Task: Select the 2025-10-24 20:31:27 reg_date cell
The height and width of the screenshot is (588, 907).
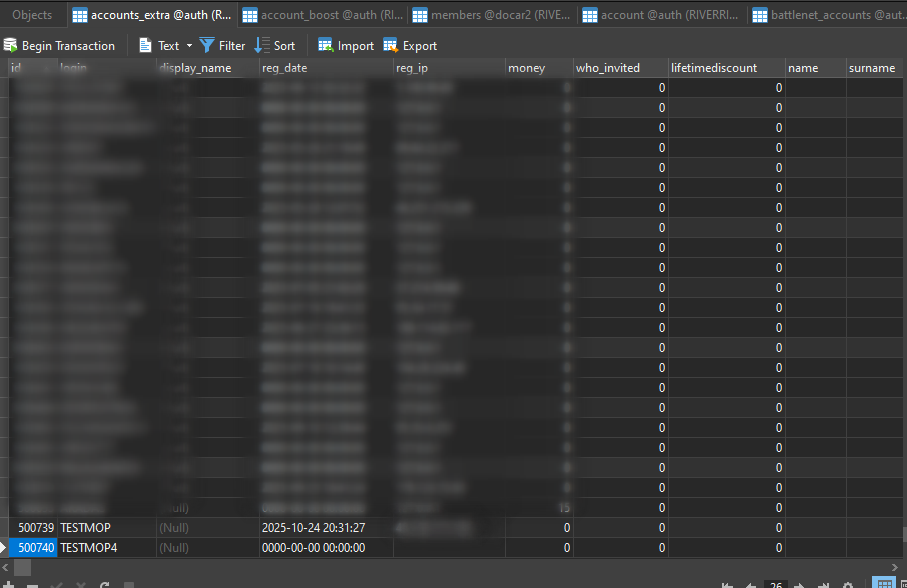Action: [326, 528]
